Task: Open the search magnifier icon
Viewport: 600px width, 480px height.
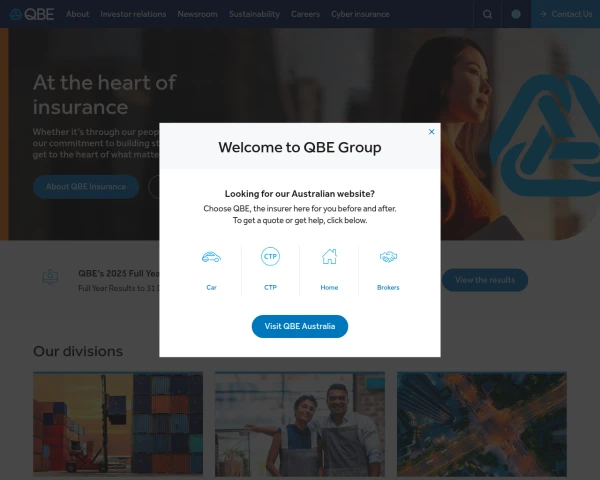Action: point(487,14)
